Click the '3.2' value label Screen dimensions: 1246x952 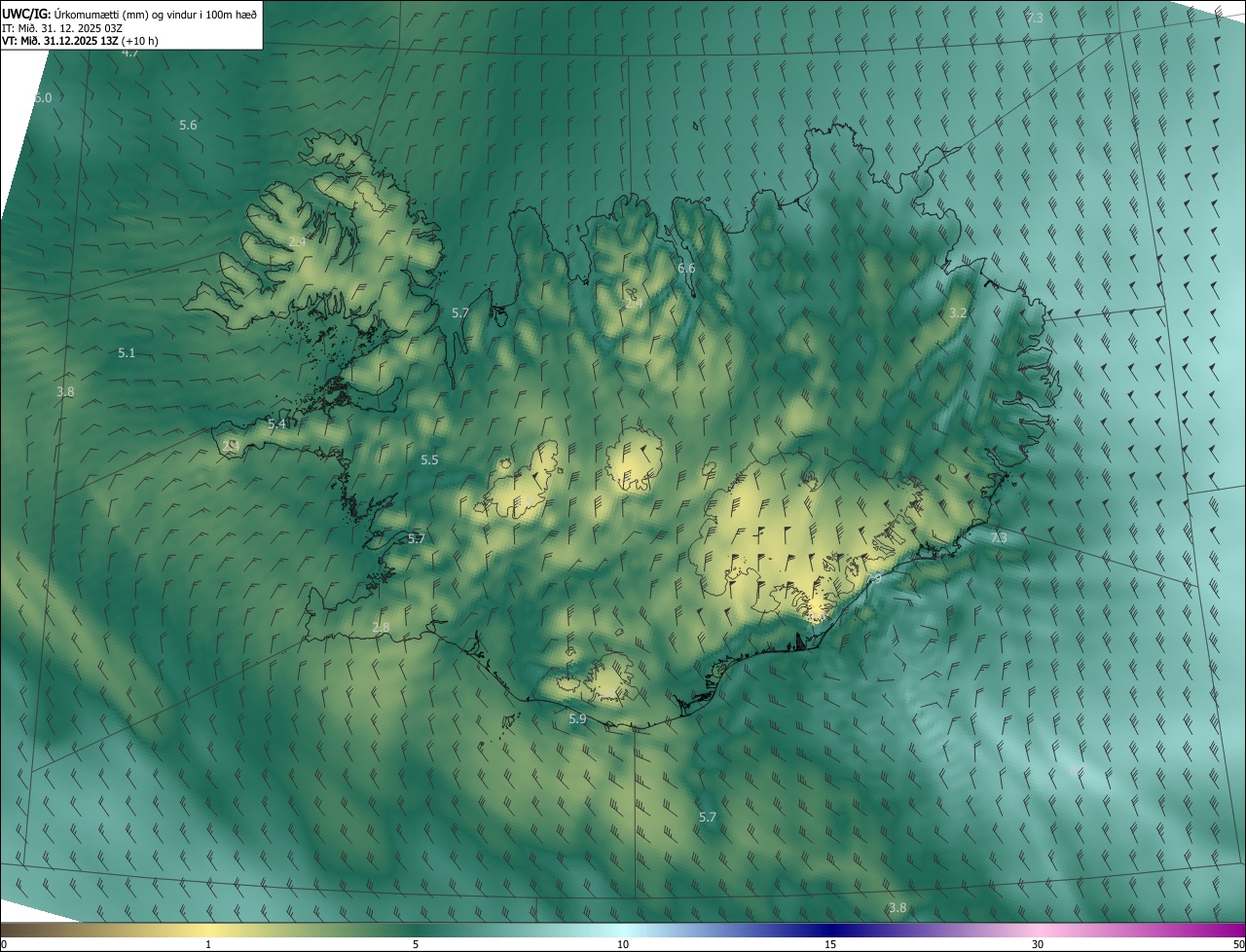[x=958, y=312]
